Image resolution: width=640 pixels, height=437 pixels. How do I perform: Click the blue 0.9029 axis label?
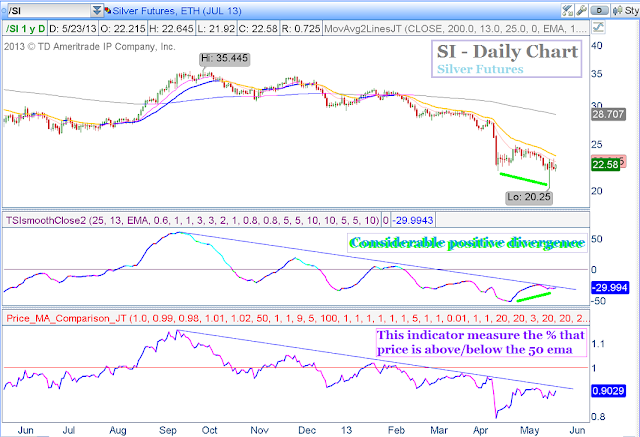point(608,391)
